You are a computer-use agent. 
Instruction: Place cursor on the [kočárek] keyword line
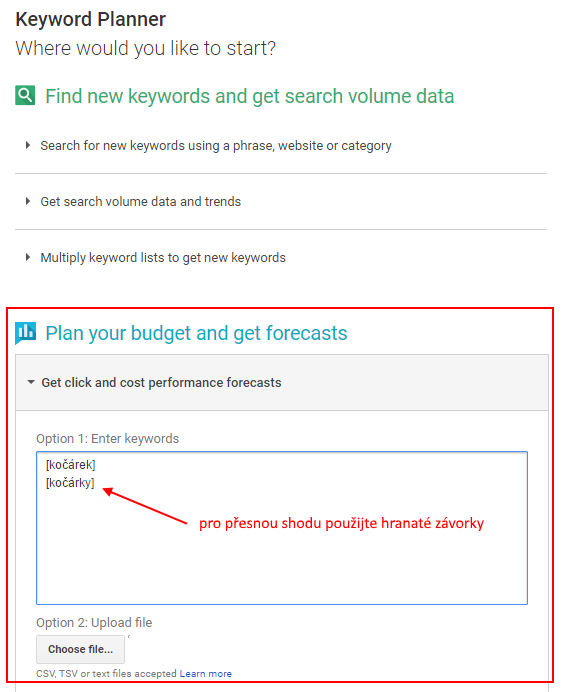click(x=71, y=465)
